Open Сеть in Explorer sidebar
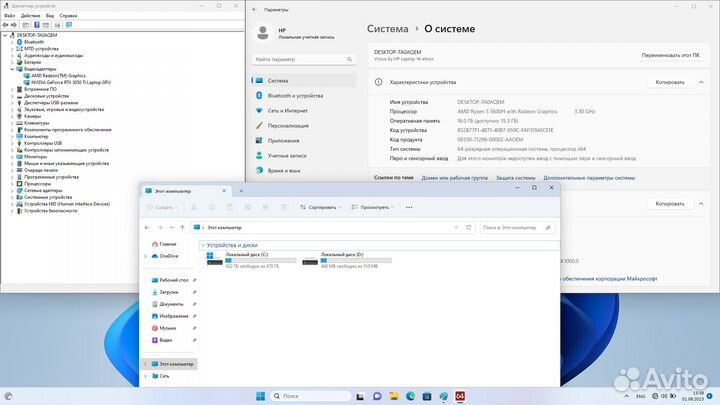Screen dimensions: 720x405 click(x=163, y=376)
